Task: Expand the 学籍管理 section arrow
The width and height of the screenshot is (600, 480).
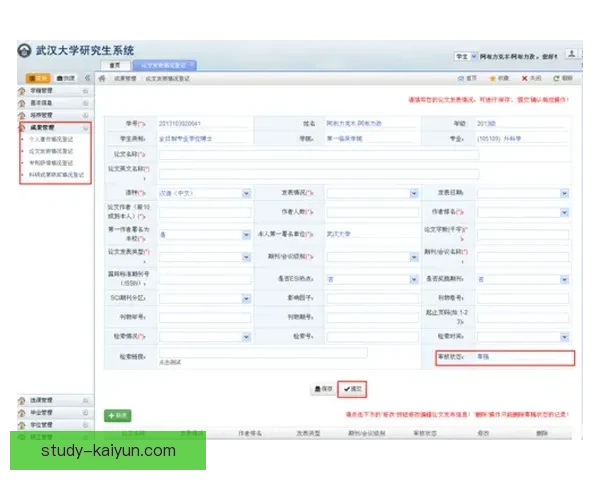Action: coord(85,91)
